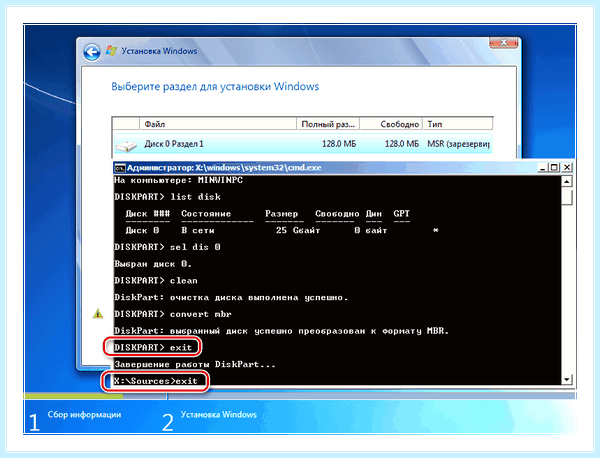Click the yellow warning triangle icon

(x=98, y=314)
